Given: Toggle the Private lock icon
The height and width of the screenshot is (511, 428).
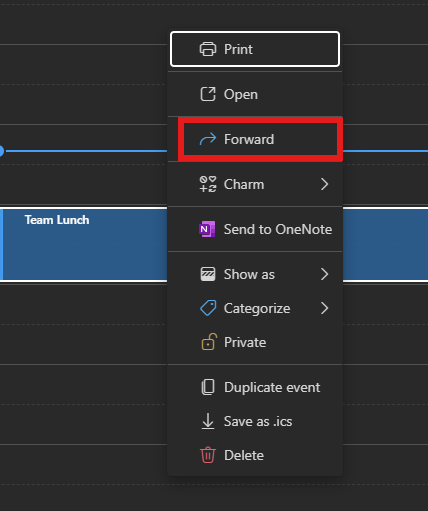Looking at the screenshot, I should click(209, 342).
